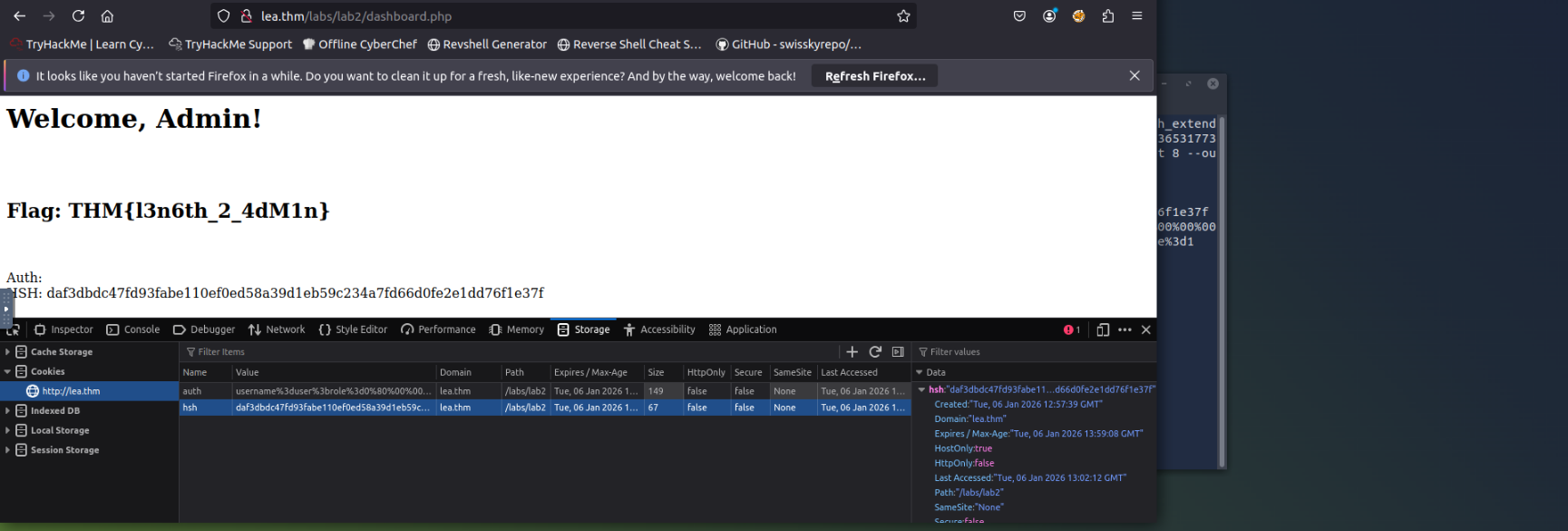Expand the Local Storage tree node

tap(7, 430)
